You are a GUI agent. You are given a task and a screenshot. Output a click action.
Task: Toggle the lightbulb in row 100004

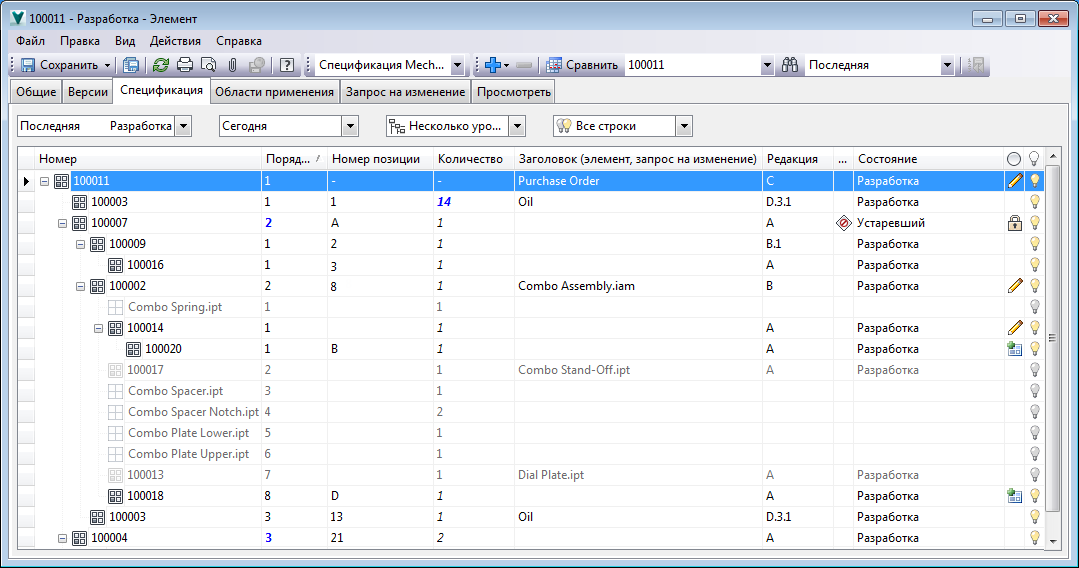(1034, 538)
